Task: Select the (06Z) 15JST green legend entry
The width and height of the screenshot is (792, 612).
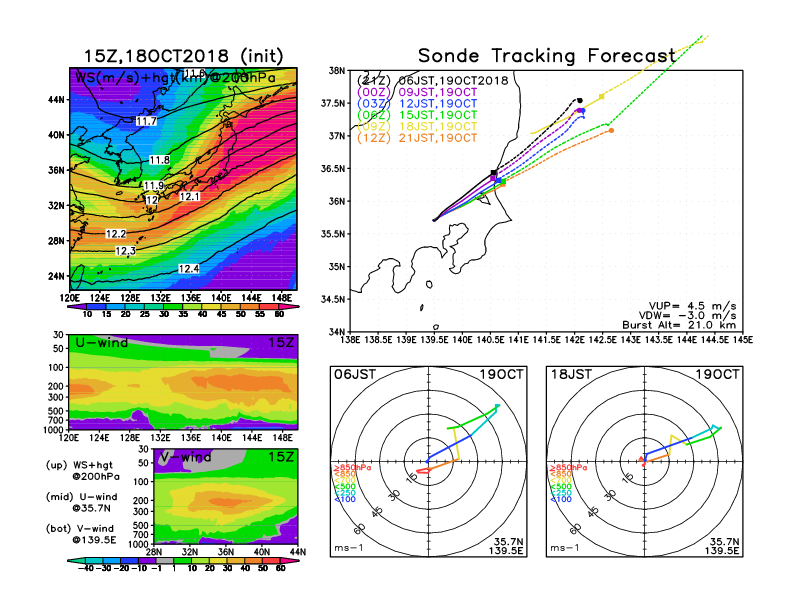Action: (x=417, y=115)
